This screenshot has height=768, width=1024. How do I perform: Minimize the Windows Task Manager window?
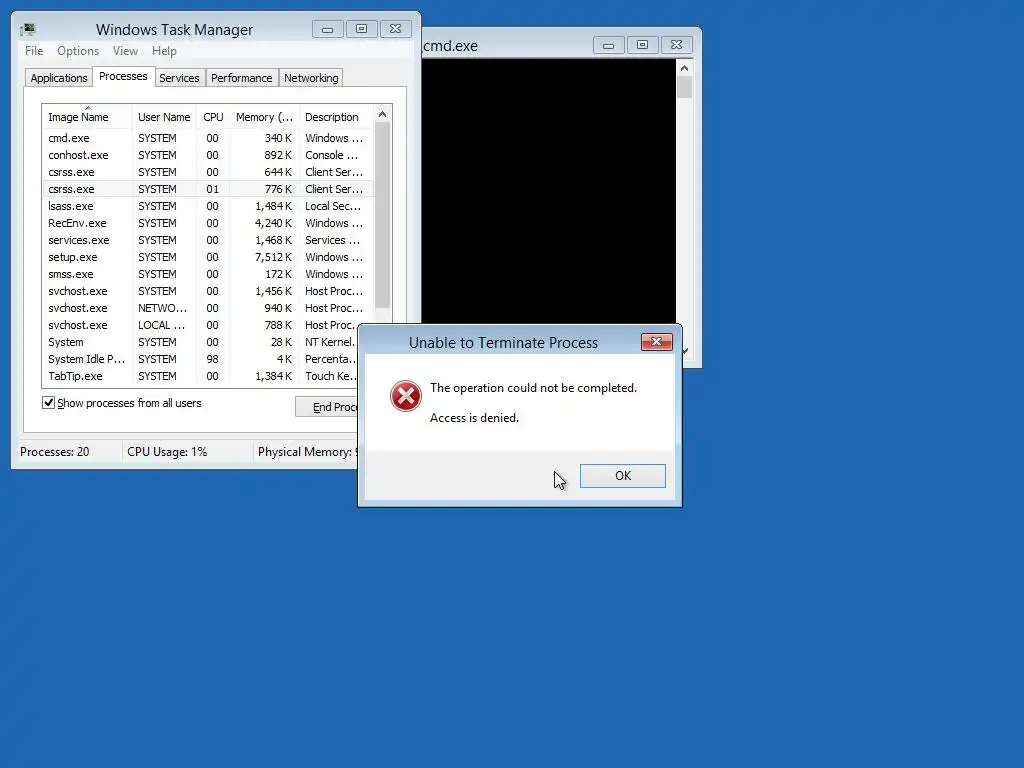(x=327, y=29)
